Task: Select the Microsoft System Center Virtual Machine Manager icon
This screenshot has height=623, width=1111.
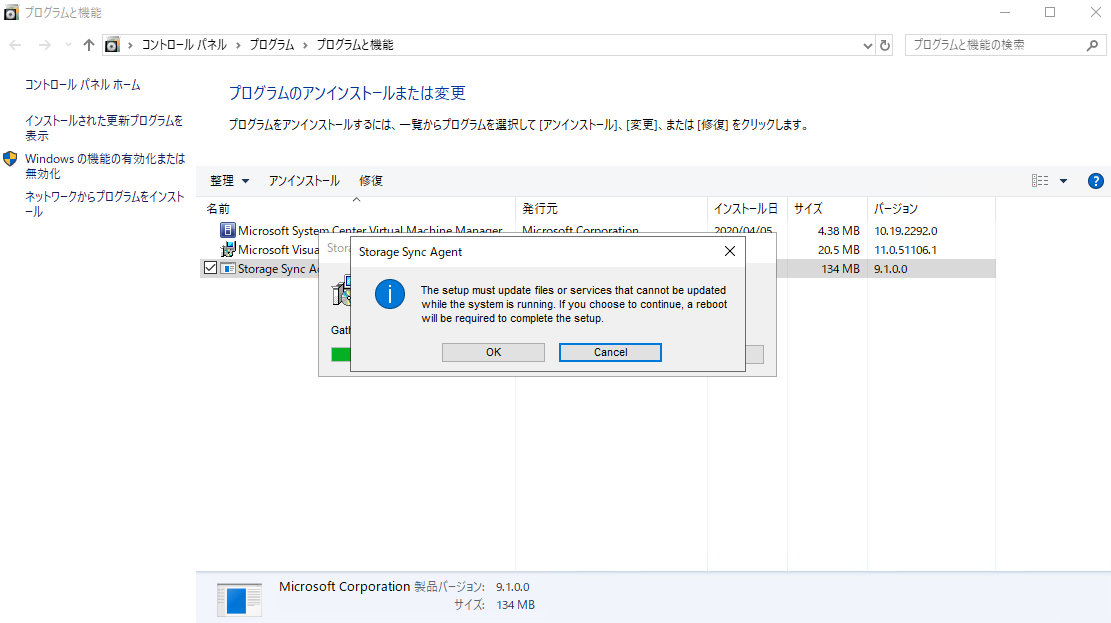Action: pos(227,230)
